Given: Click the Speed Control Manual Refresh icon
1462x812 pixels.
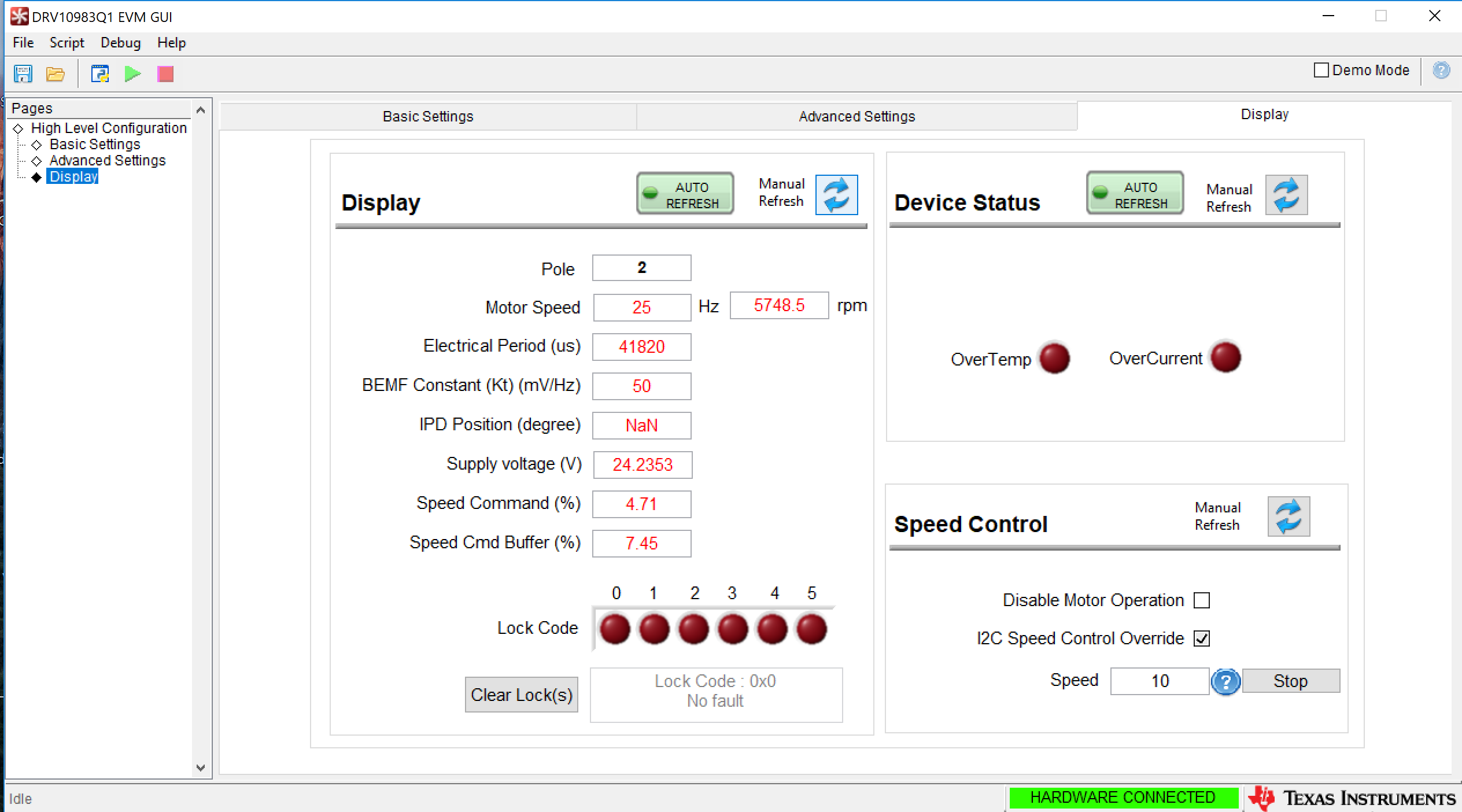Looking at the screenshot, I should point(1289,516).
